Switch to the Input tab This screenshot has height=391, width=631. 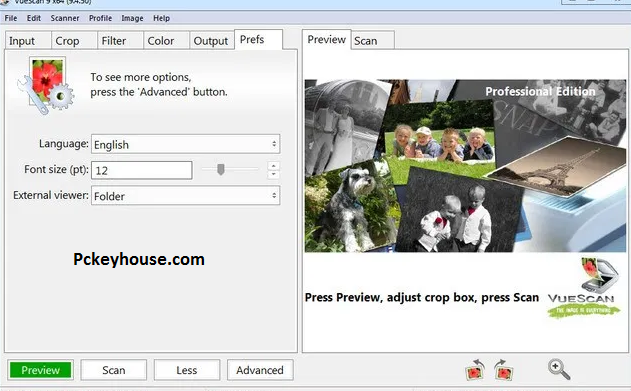click(x=28, y=41)
